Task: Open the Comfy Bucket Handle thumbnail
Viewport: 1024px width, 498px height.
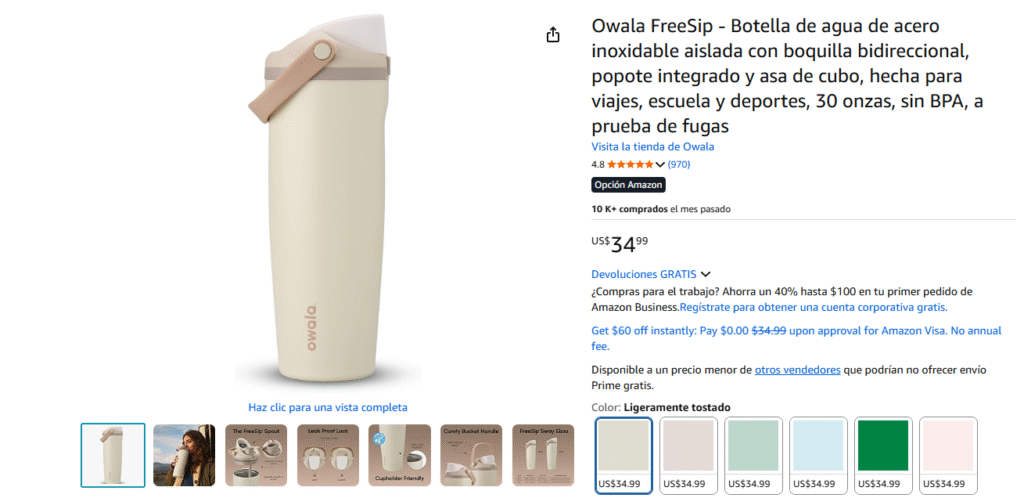Action: (x=472, y=455)
